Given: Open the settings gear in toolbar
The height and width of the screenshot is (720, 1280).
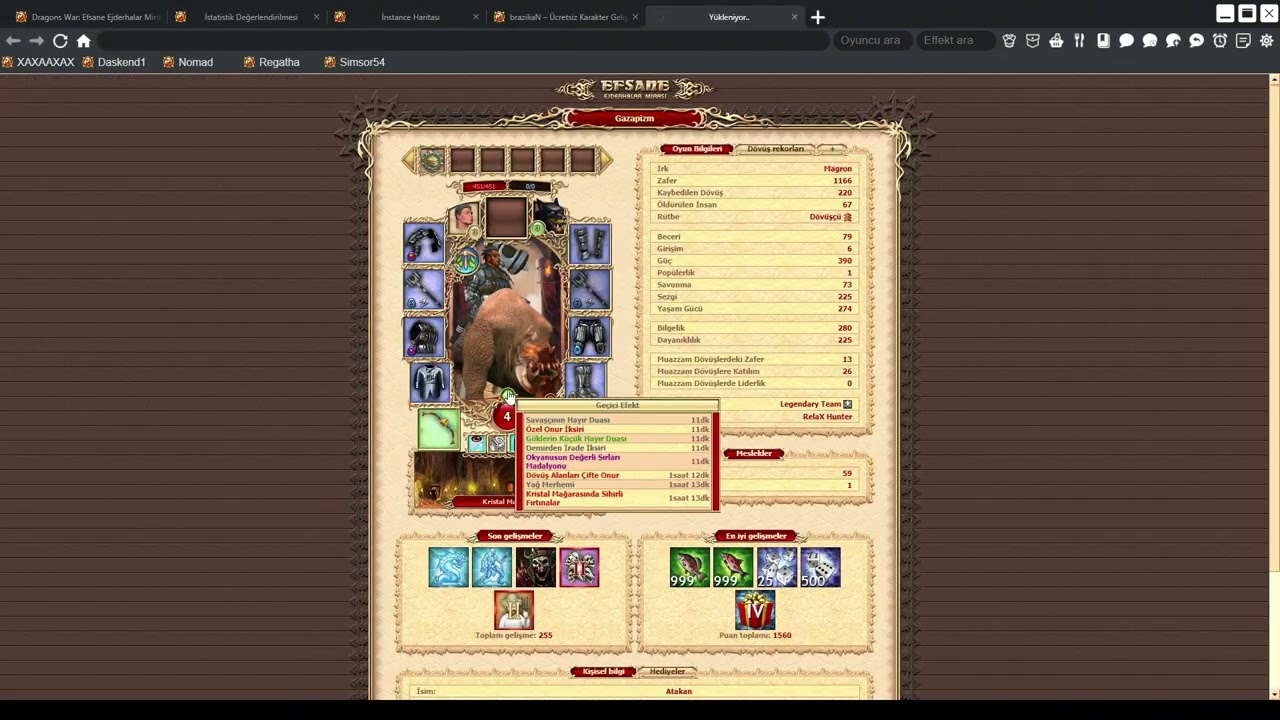Looking at the screenshot, I should coord(1267,41).
